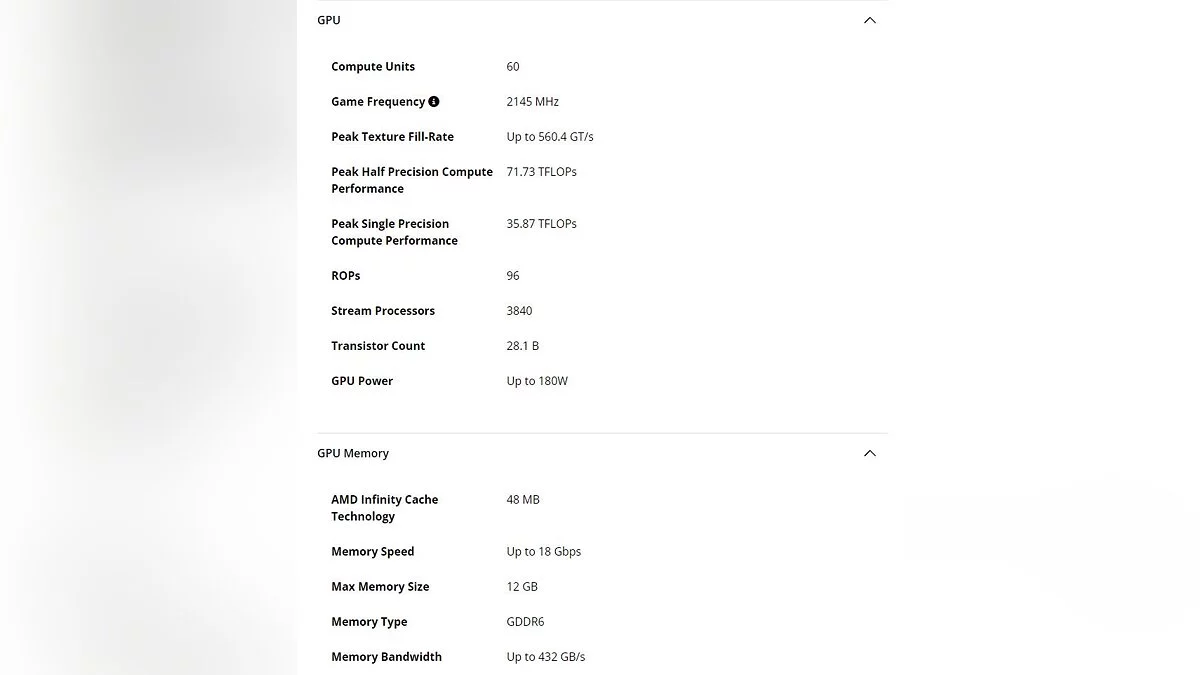This screenshot has width=1200, height=675.
Task: Click the GPU Memory section heading
Action: pyautogui.click(x=353, y=453)
